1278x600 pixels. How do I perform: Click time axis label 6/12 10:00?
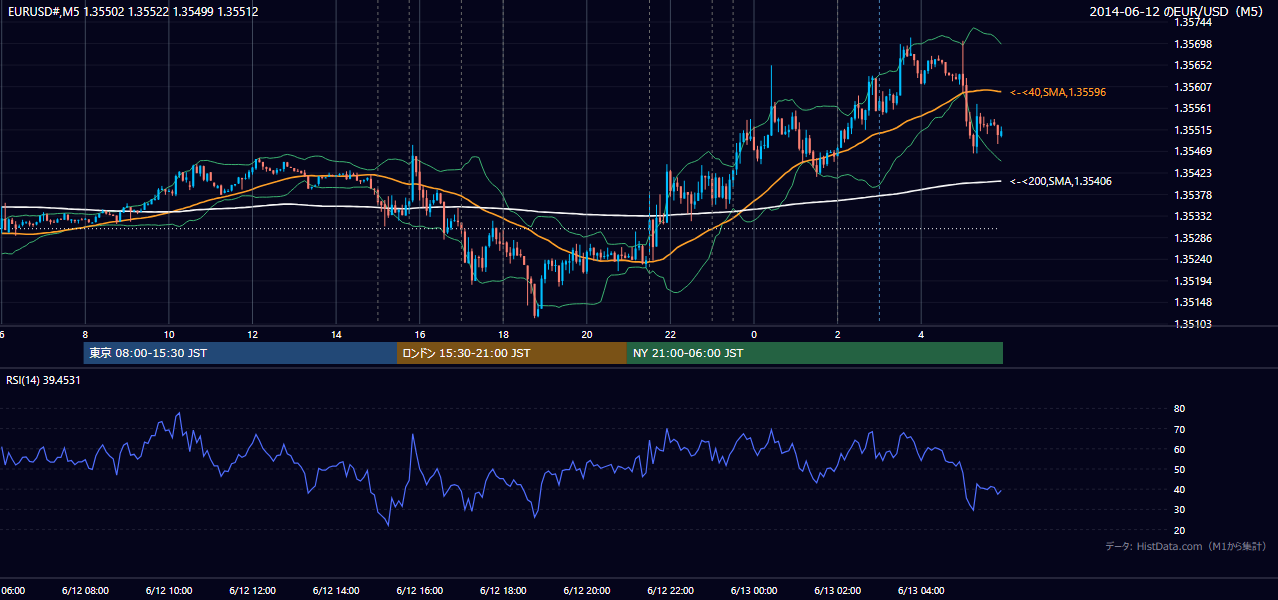[169, 591]
